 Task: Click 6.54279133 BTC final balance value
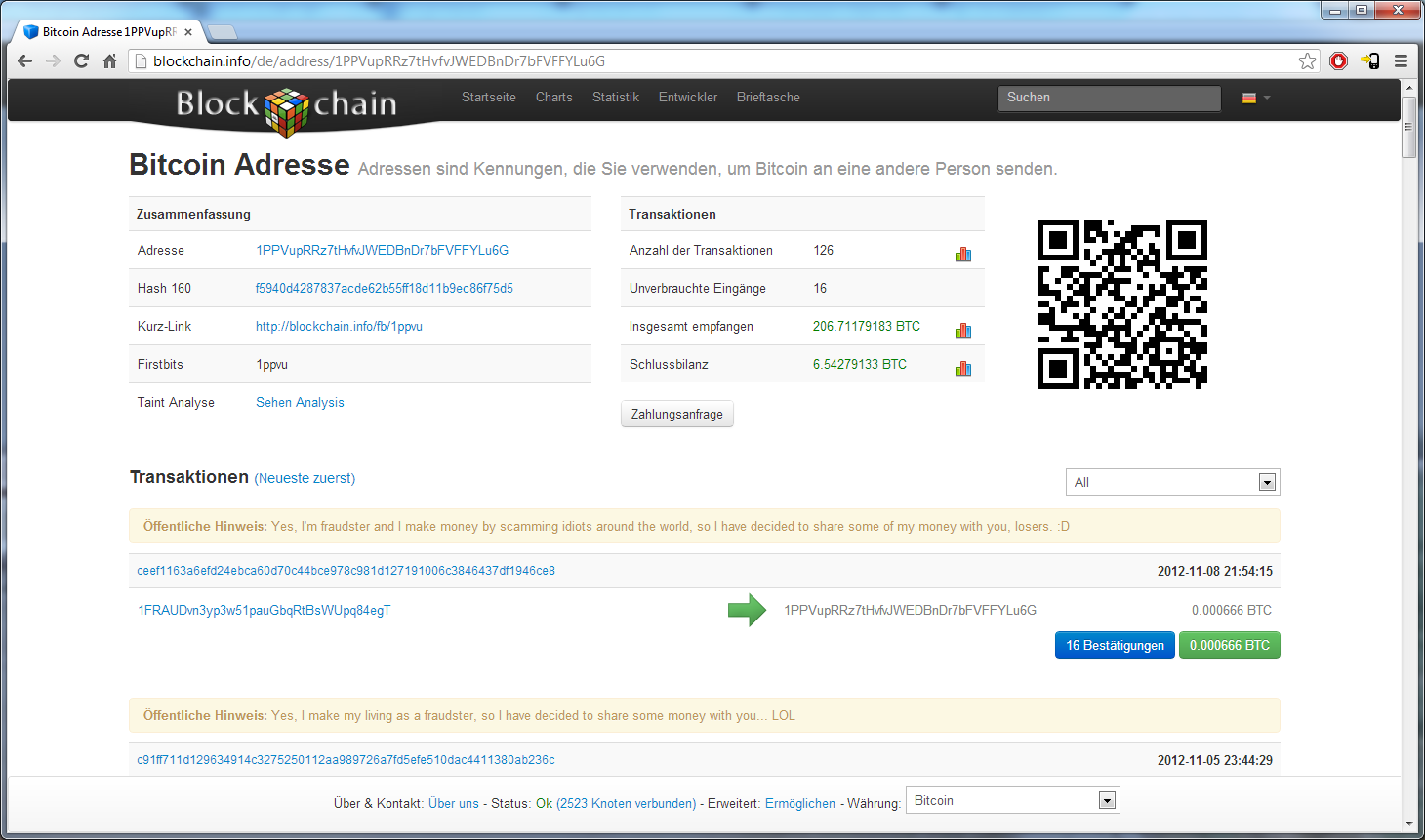coord(859,364)
